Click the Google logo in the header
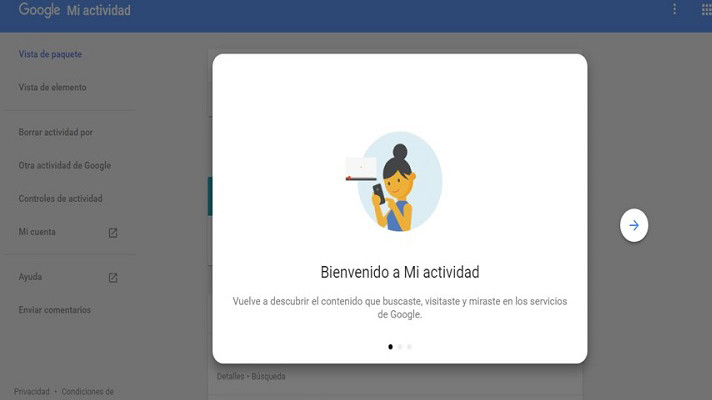 (x=39, y=10)
